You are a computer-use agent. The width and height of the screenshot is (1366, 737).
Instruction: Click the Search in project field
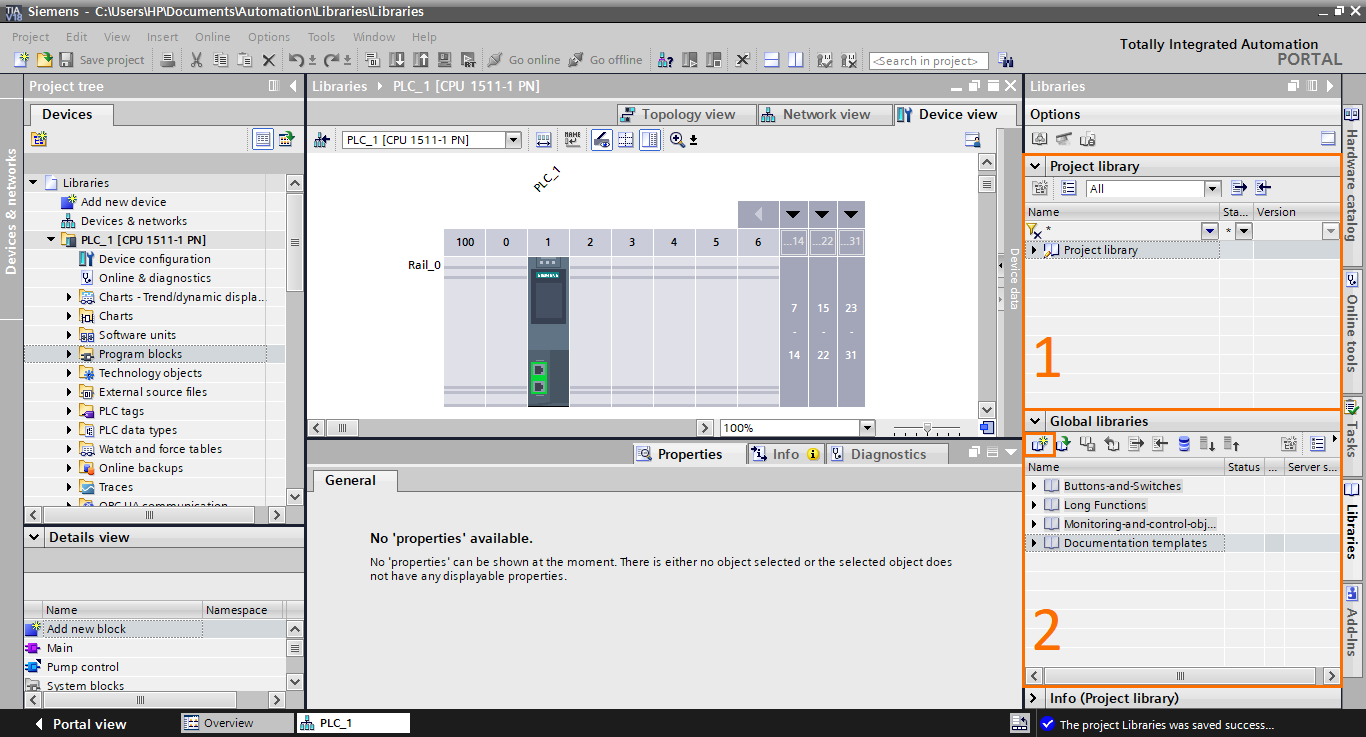928,60
